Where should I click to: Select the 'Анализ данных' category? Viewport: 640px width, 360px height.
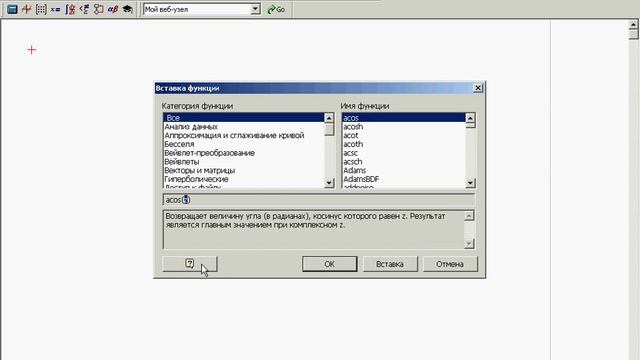tap(244, 127)
